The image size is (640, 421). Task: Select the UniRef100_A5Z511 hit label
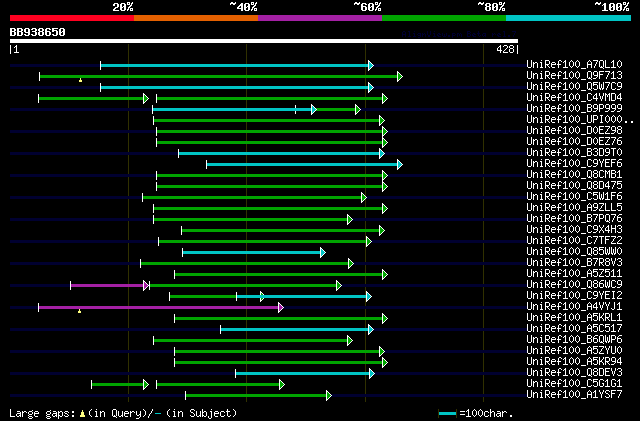[x=574, y=274]
